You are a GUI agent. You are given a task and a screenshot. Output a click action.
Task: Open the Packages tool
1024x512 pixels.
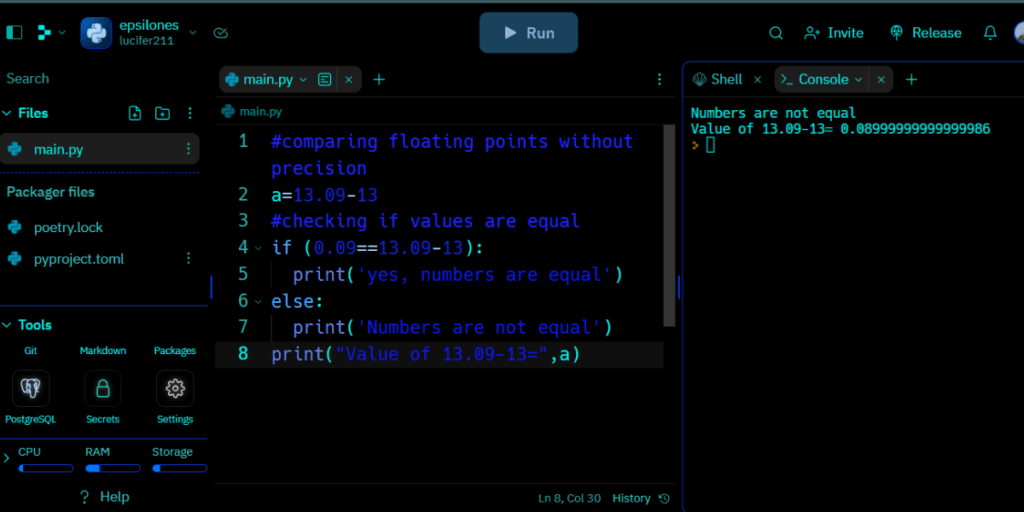[x=174, y=351]
